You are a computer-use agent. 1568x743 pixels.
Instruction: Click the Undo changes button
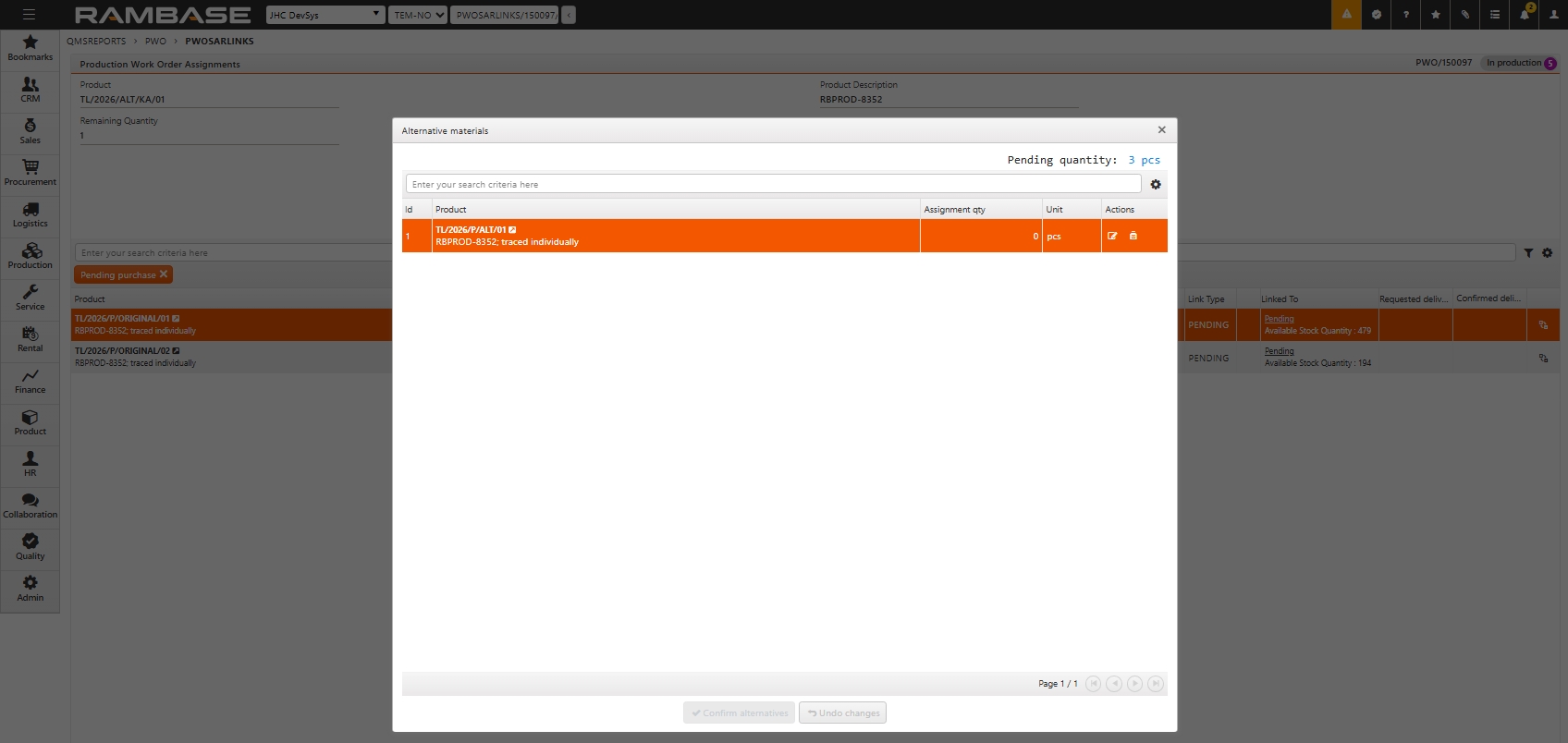coord(842,713)
